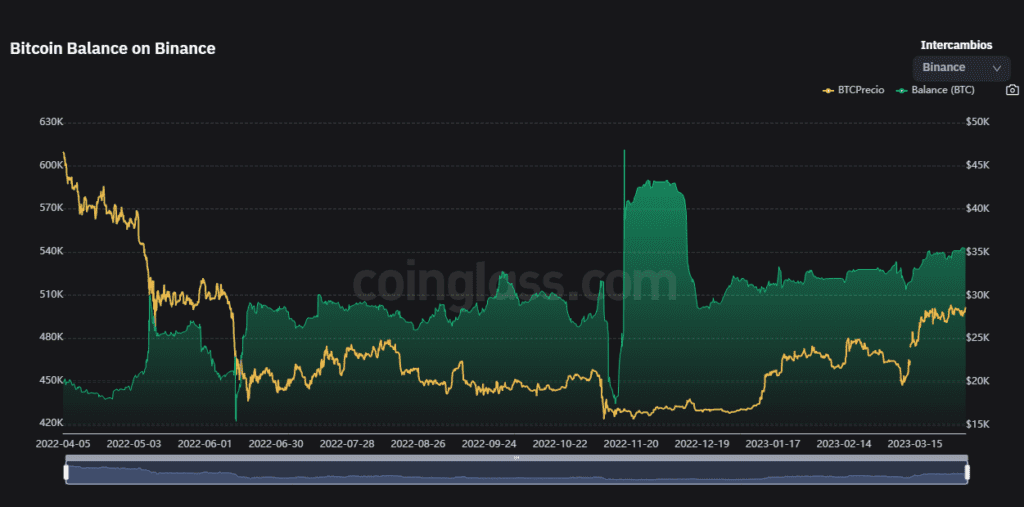Image resolution: width=1024 pixels, height=507 pixels.
Task: Click the 2022-06-30 date label
Action: tap(276, 444)
